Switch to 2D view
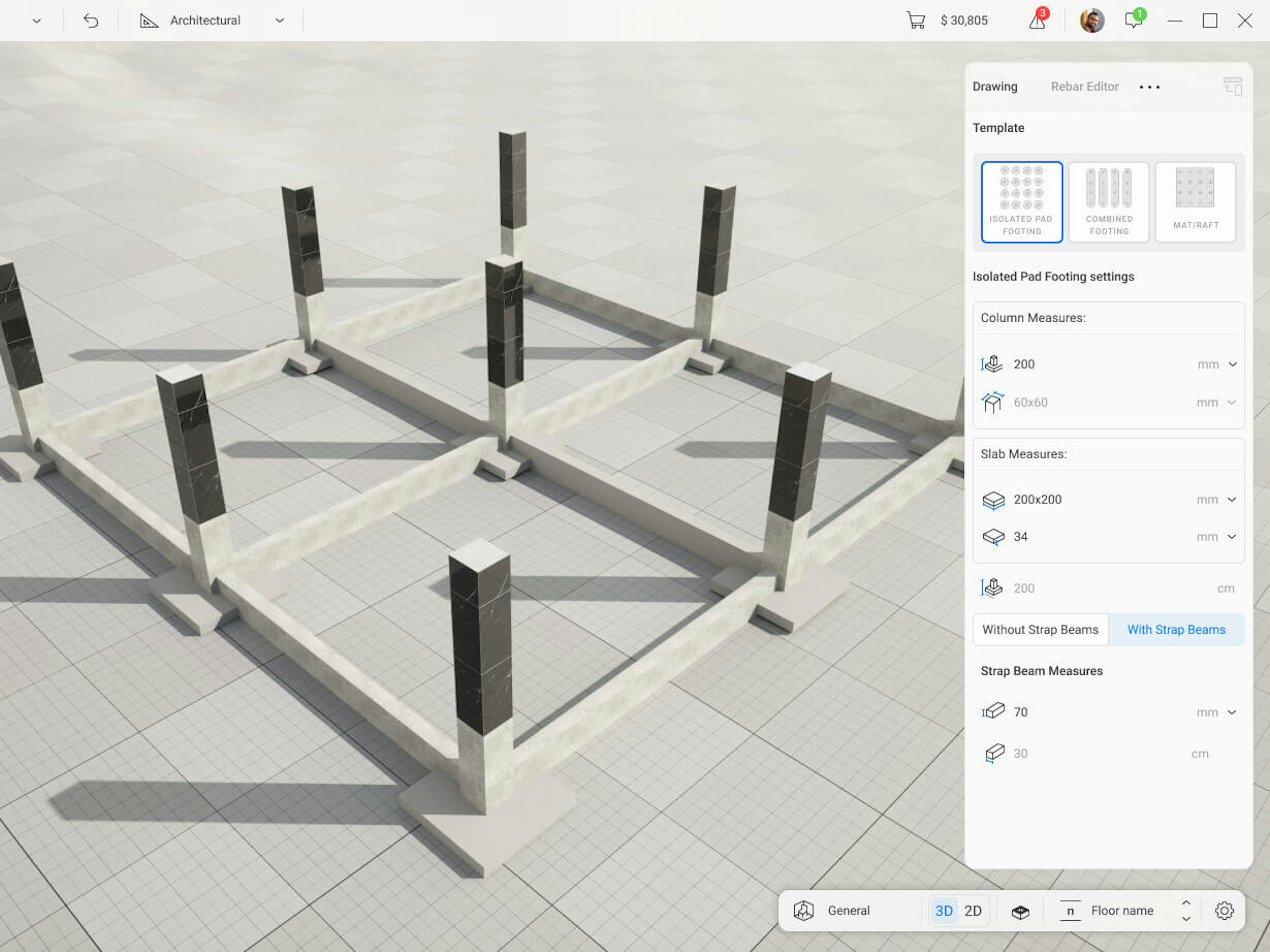Screen dimensions: 1270x952 tap(973, 911)
